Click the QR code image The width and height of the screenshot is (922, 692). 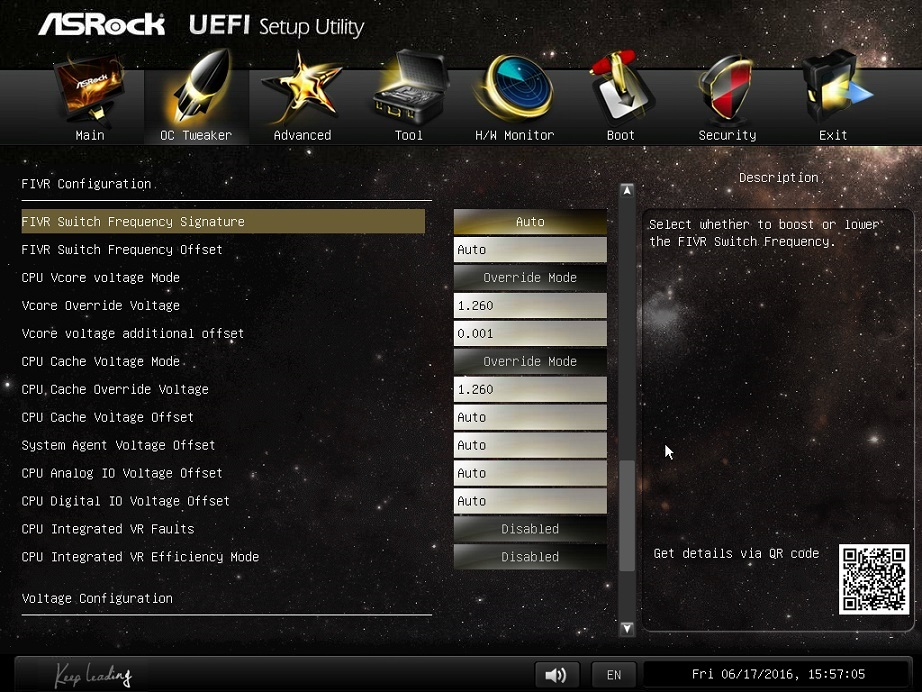(874, 579)
